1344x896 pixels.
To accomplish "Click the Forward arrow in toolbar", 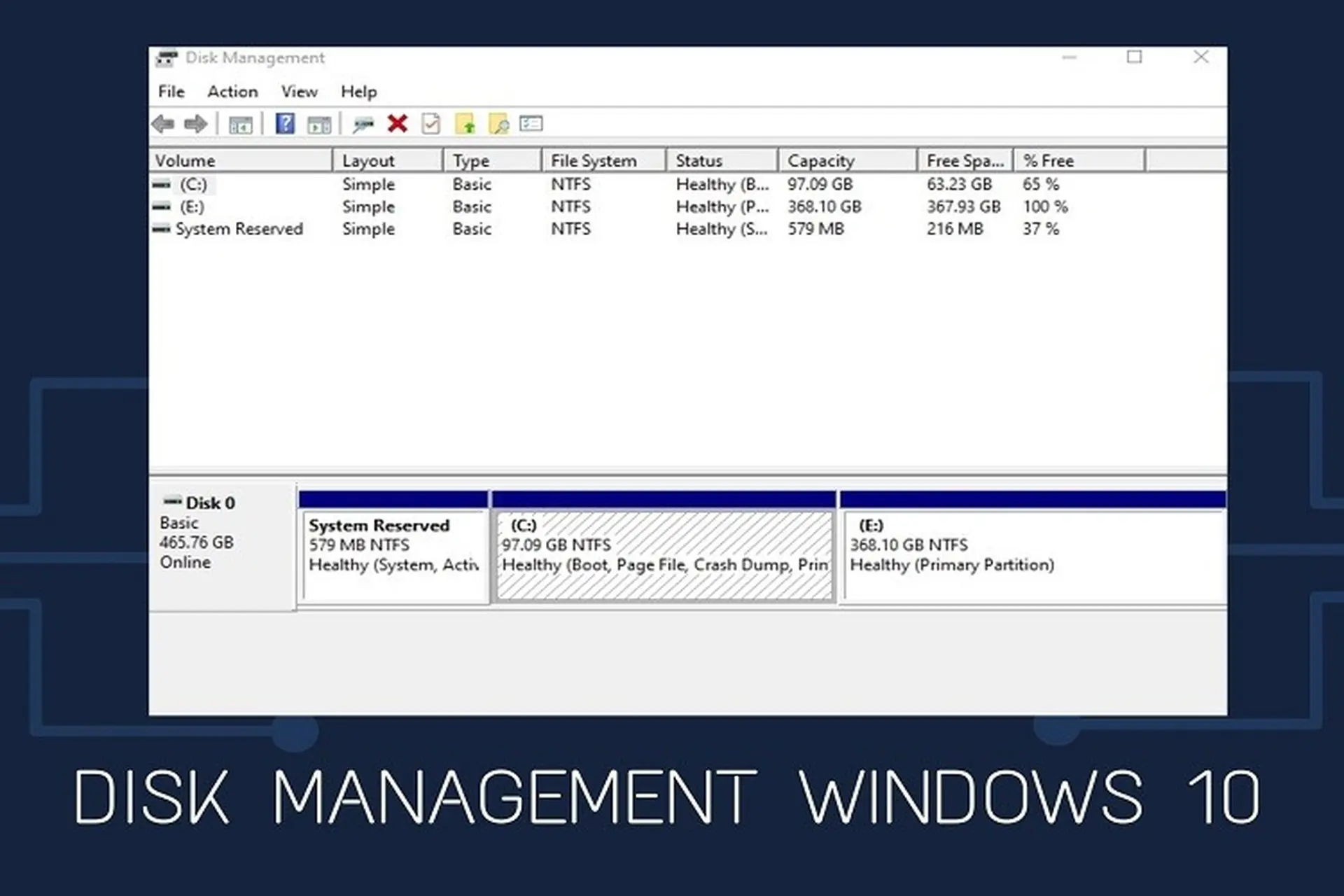I will pos(195,125).
